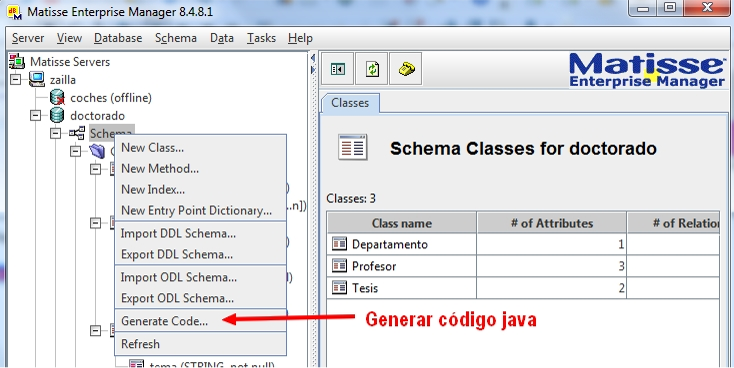Viewport: 734px width, 368px height.
Task: Choose Generate Code... from context menu
Action: (x=200, y=321)
